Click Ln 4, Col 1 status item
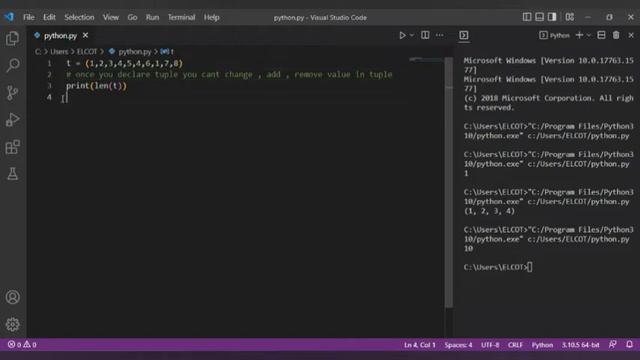 (x=420, y=345)
